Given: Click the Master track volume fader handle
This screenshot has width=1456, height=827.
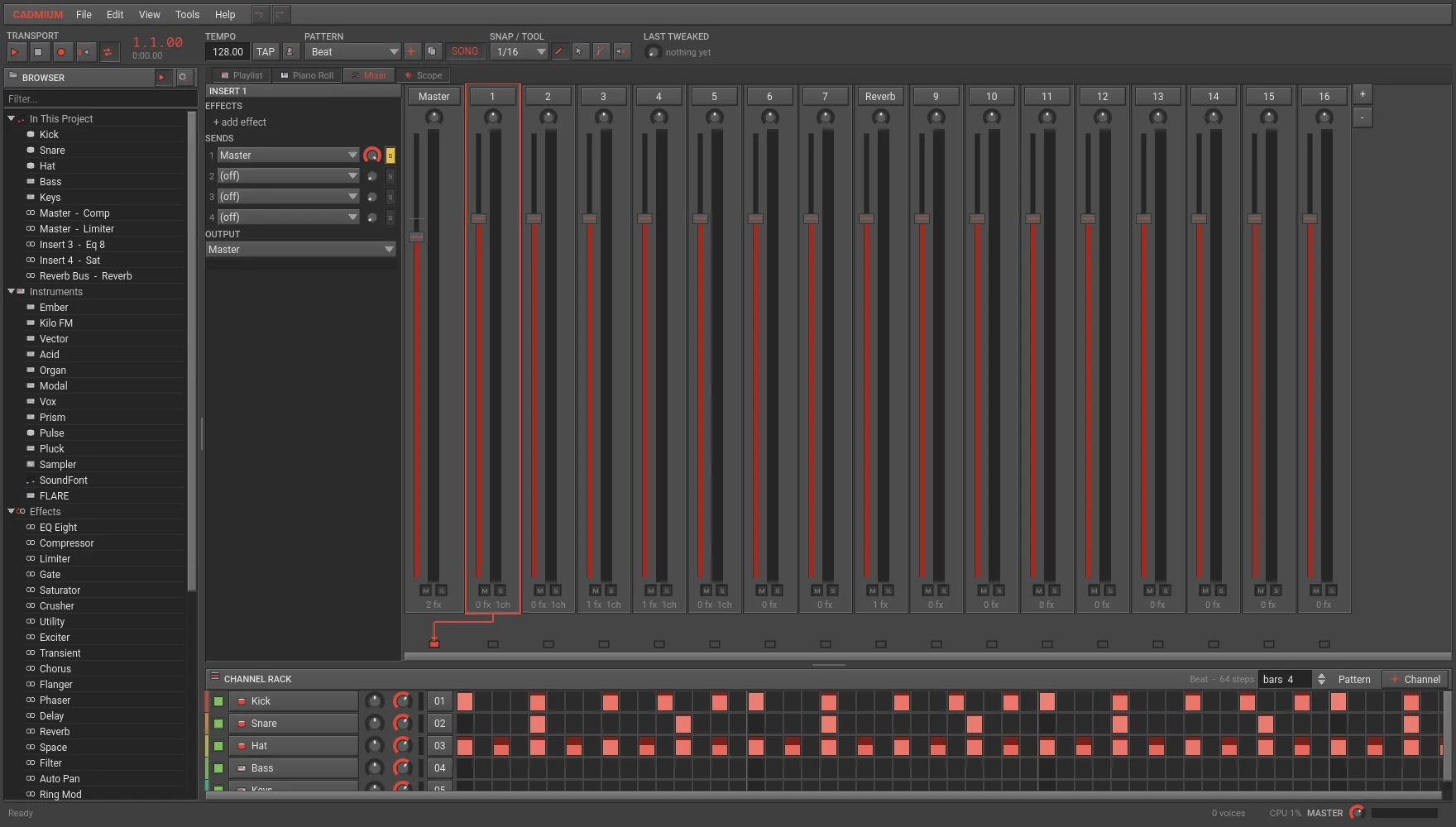Looking at the screenshot, I should point(417,237).
